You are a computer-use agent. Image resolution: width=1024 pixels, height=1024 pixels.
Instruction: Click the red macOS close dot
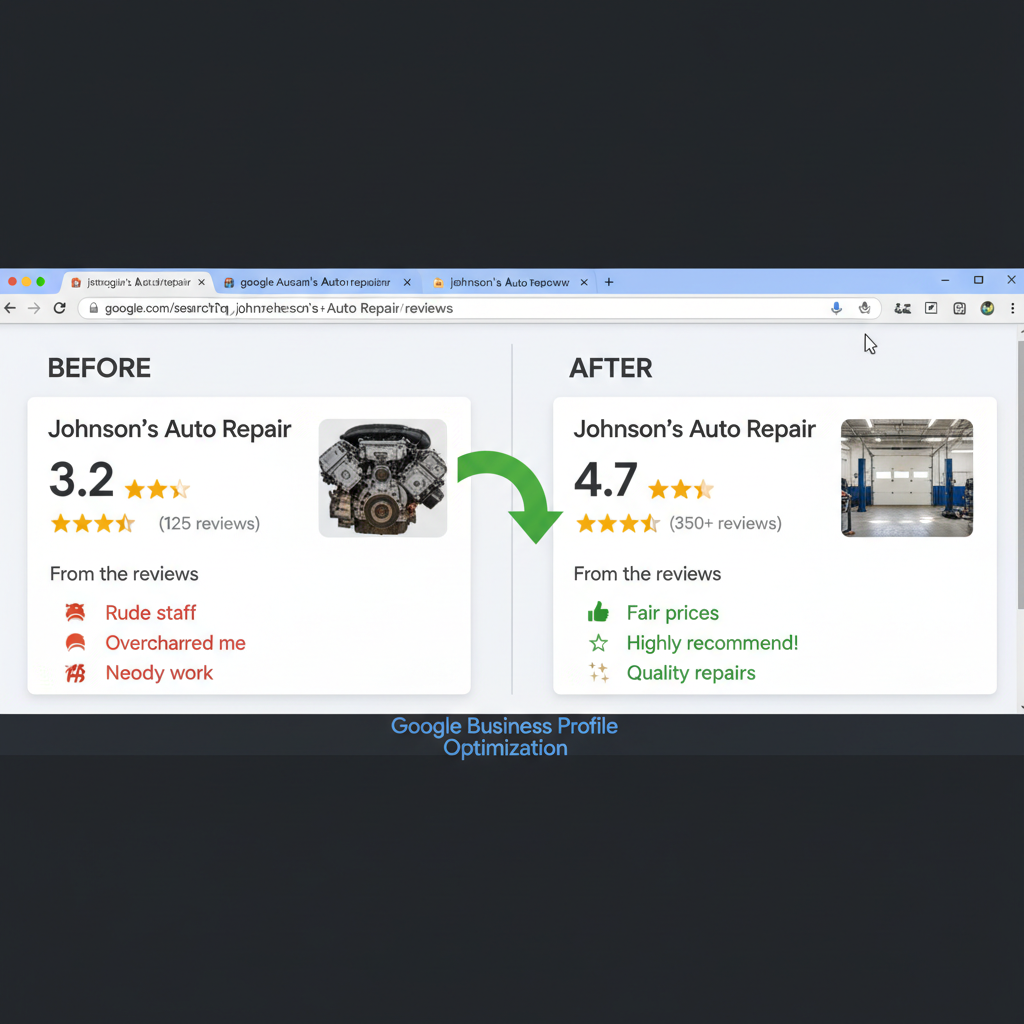coord(12,281)
